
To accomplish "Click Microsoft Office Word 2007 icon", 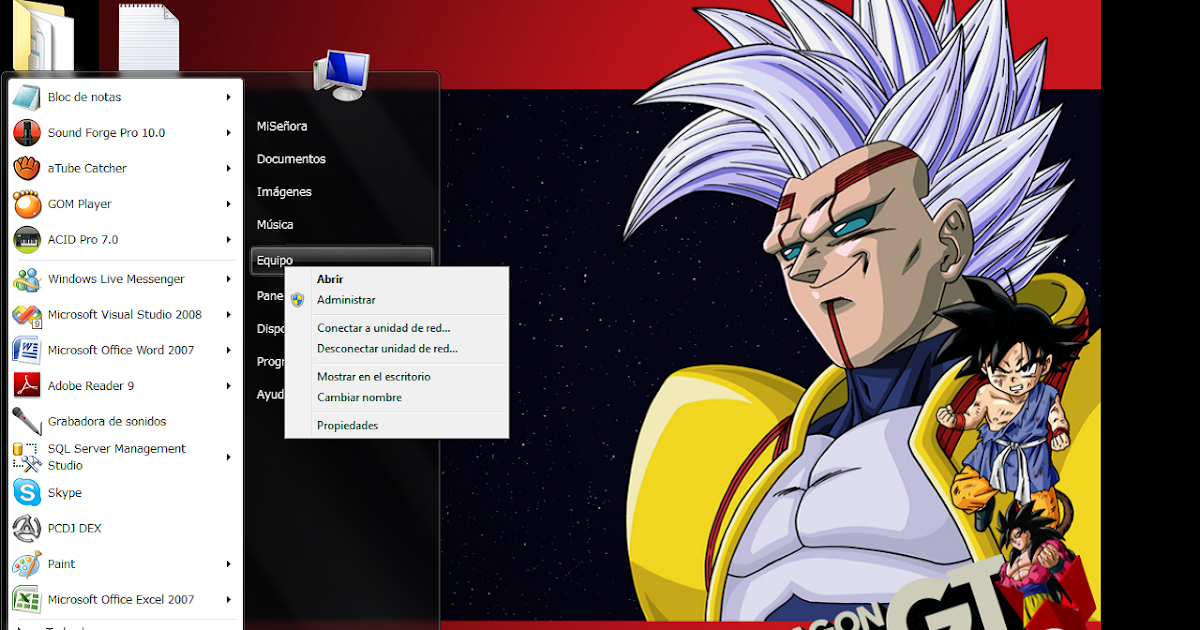I will 26,350.
